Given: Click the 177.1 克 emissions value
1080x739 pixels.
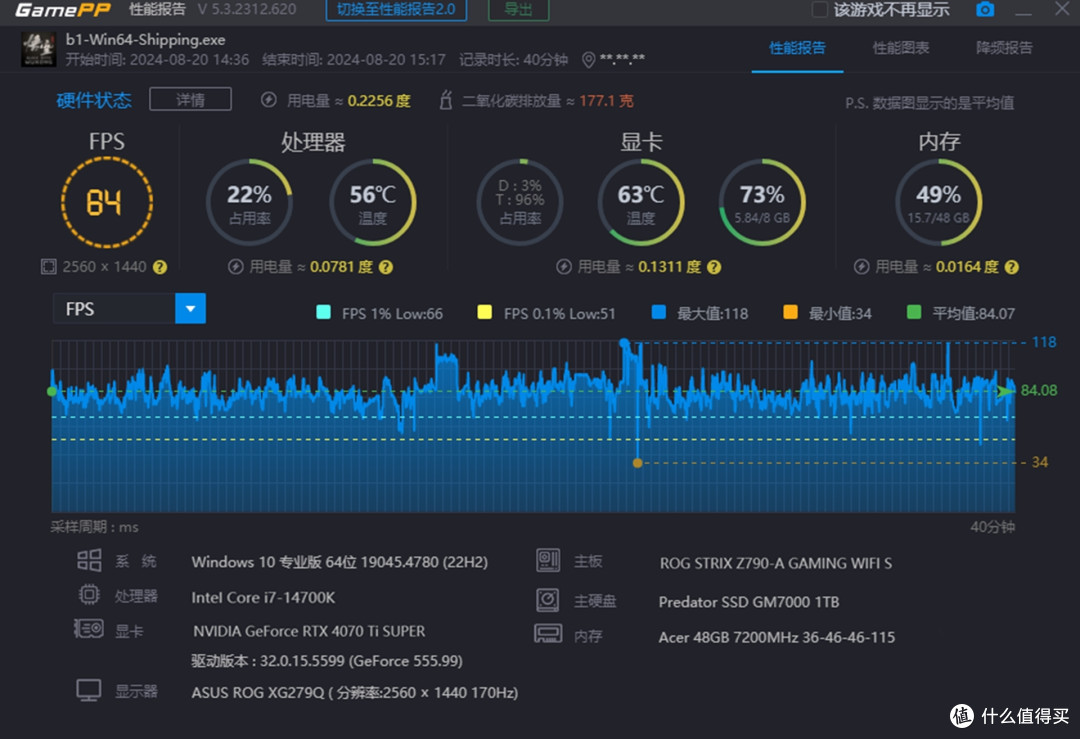Looking at the screenshot, I should (x=606, y=101).
